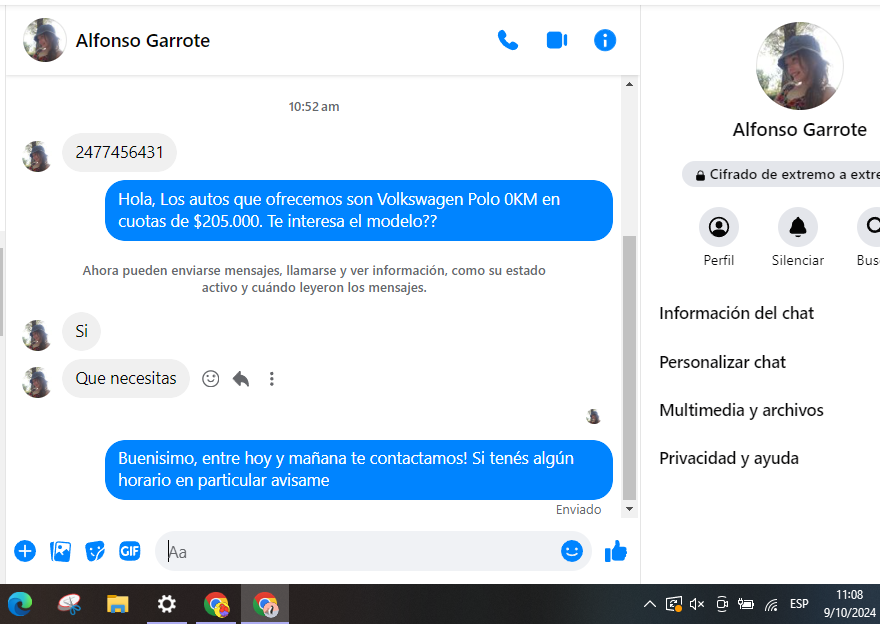Viewport: 880px width, 624px height.
Task: Send a thumbs-up like
Action: coord(616,551)
